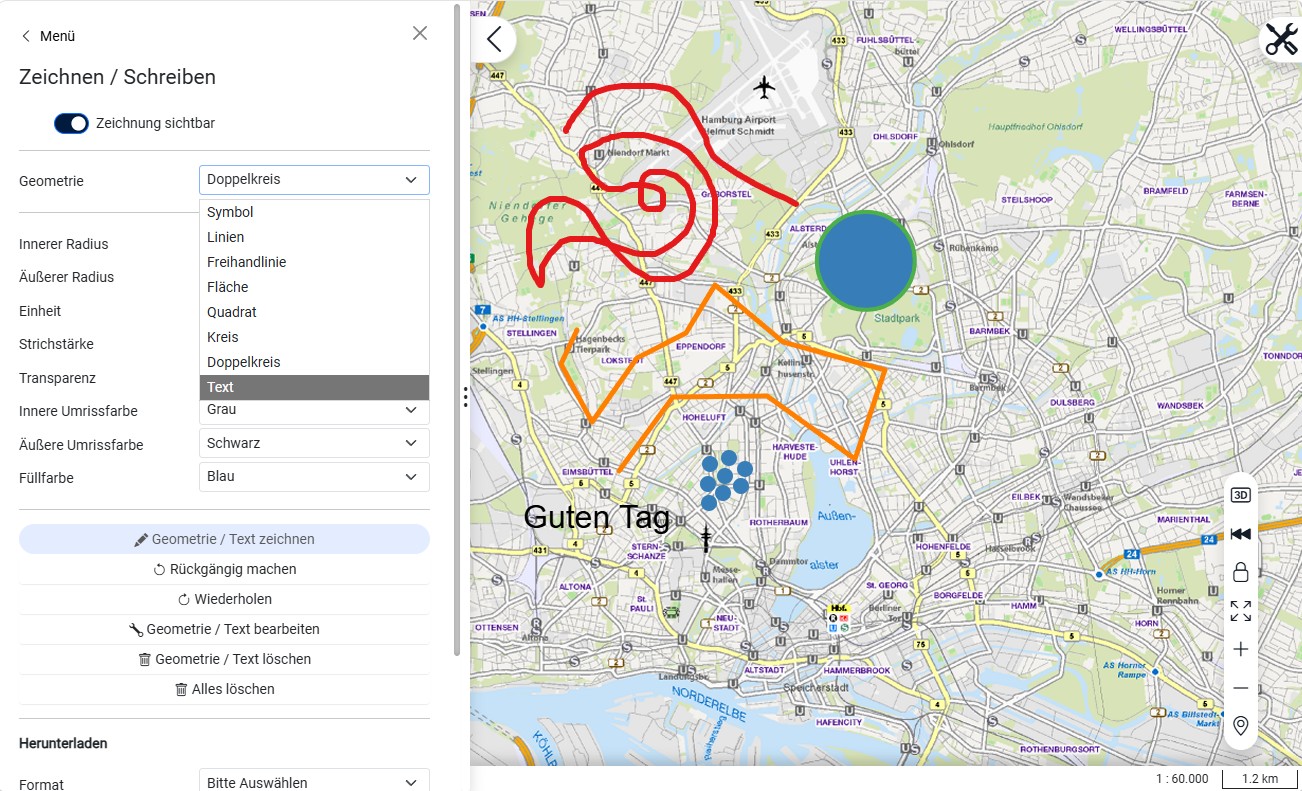Viewport: 1302px width, 791px height.
Task: Open the tools wrench icon on the map
Action: (x=1281, y=39)
